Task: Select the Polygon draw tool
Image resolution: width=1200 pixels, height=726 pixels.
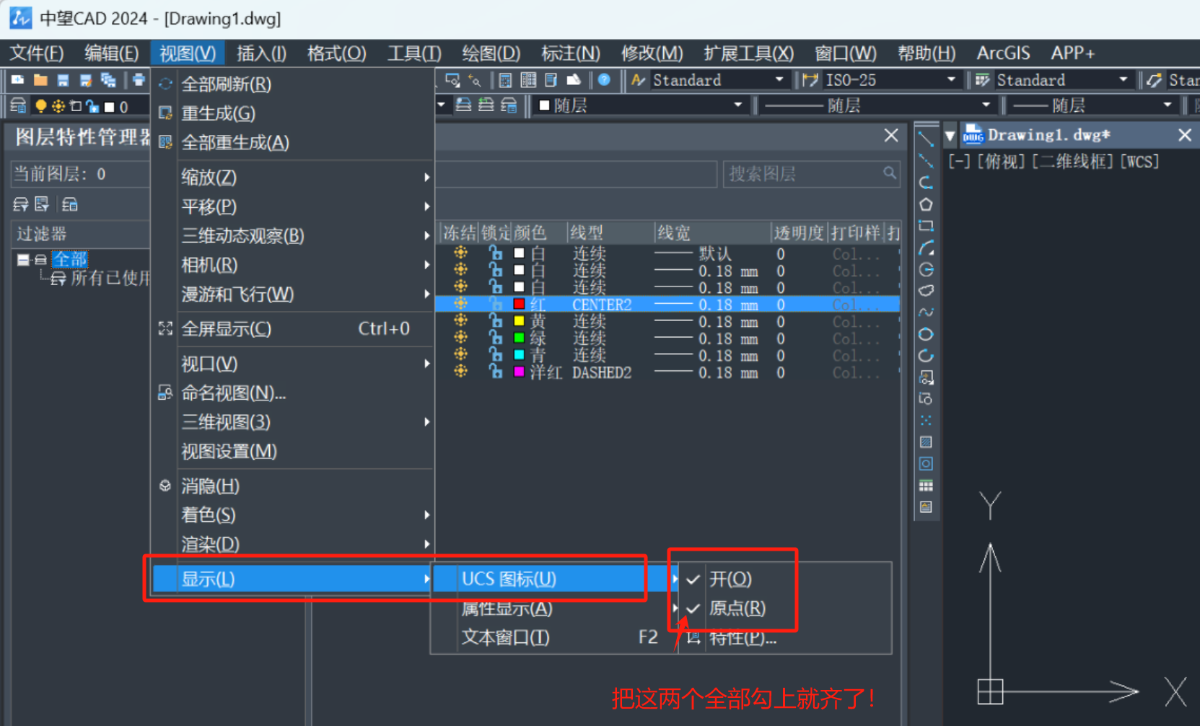Action: pyautogui.click(x=926, y=204)
